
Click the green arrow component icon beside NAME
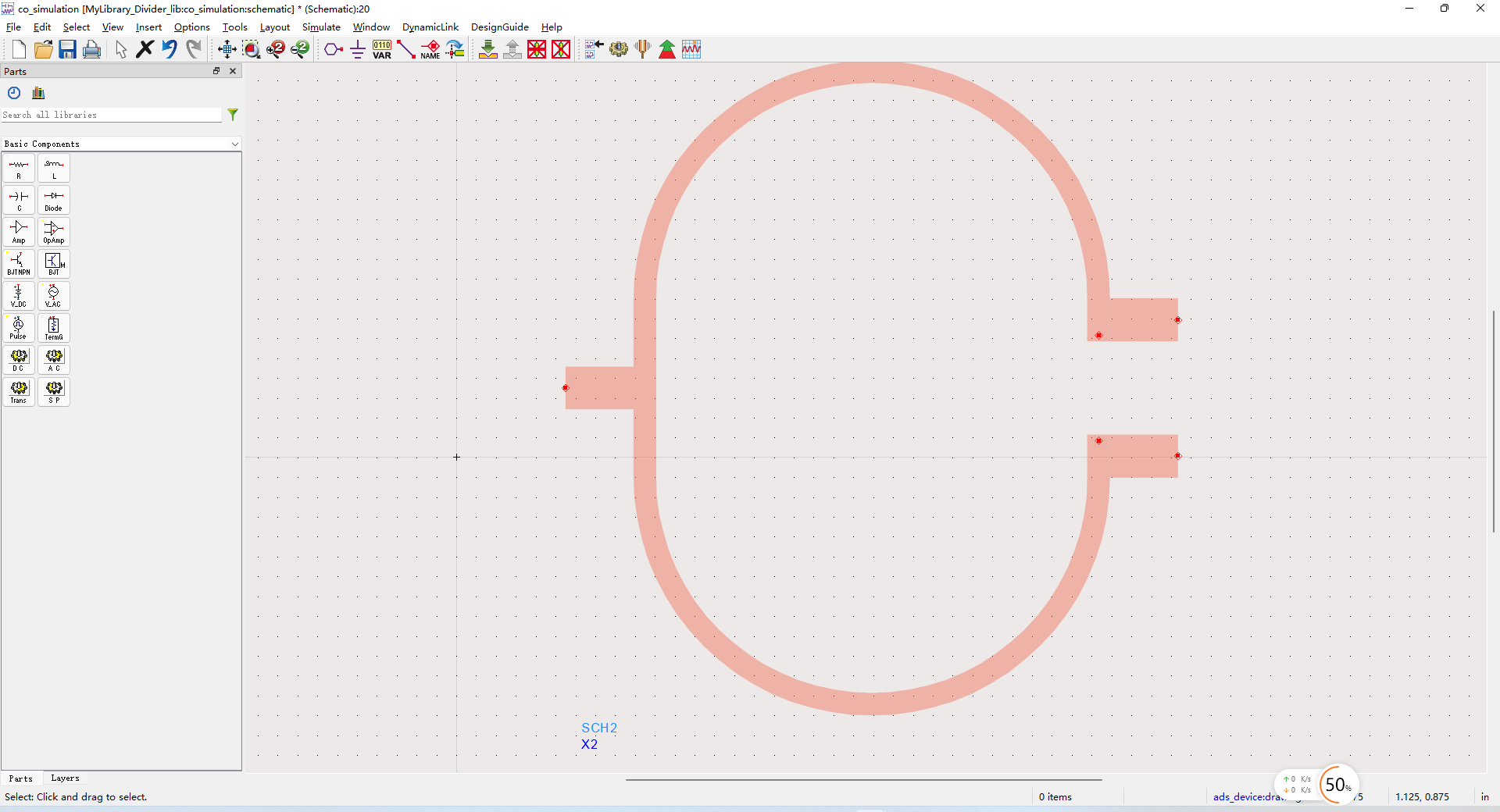(x=455, y=49)
